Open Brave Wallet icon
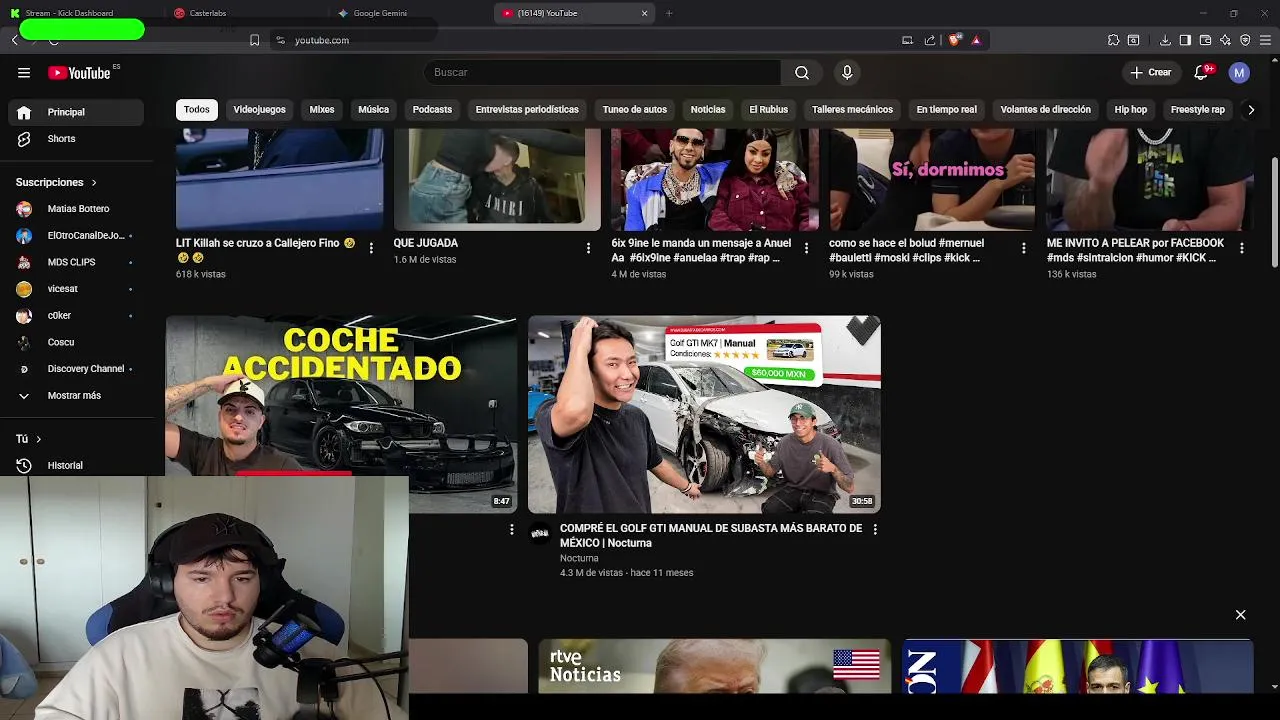This screenshot has width=1280, height=720. coord(1205,40)
